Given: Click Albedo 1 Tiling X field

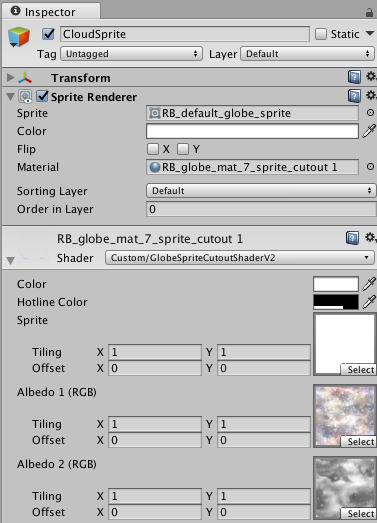Looking at the screenshot, I should [x=155, y=424].
